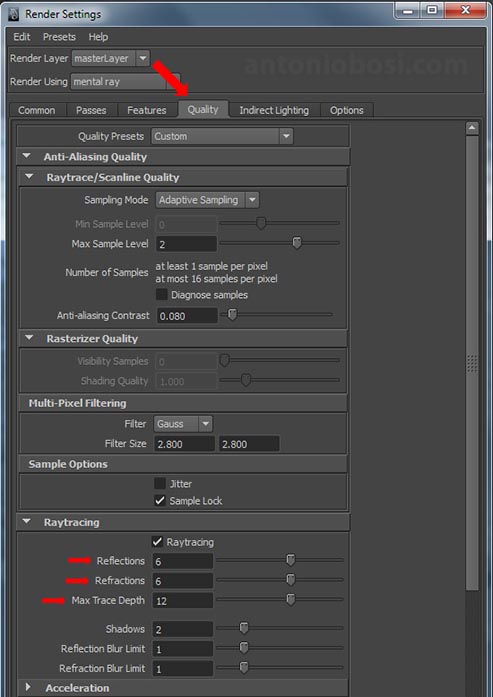Viewport: 493px width, 697px height.
Task: Collapse the Anti-Aliasing Quality section
Action: pyautogui.click(x=27, y=156)
